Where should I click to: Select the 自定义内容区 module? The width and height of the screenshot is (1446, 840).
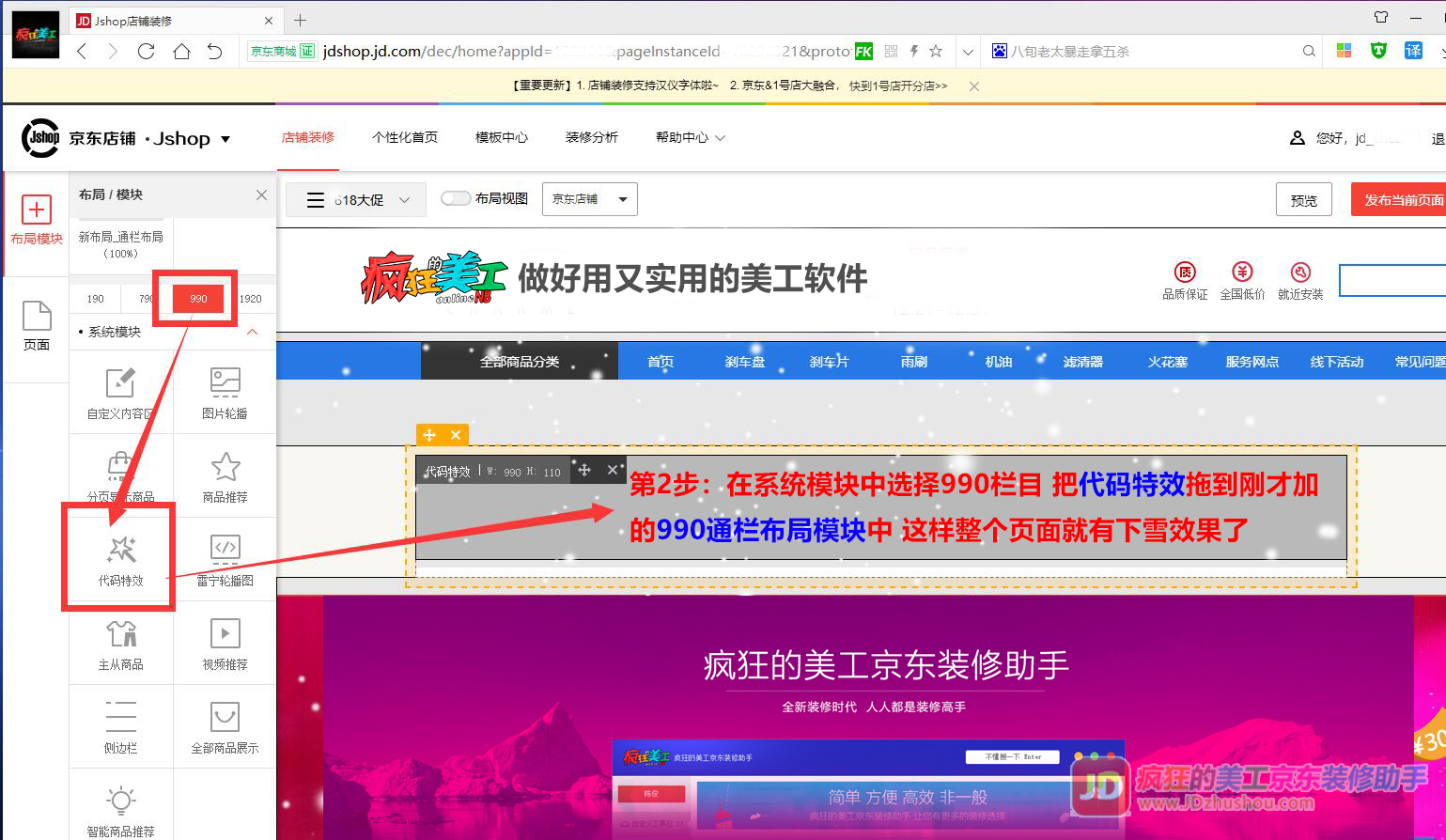tap(120, 393)
